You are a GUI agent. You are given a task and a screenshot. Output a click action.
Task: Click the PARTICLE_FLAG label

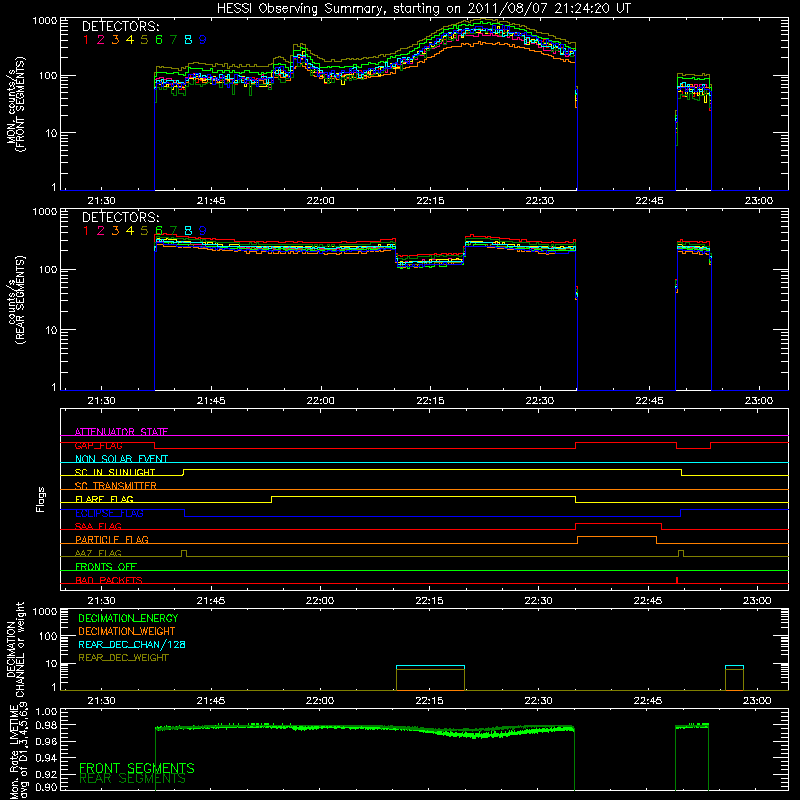(112, 539)
